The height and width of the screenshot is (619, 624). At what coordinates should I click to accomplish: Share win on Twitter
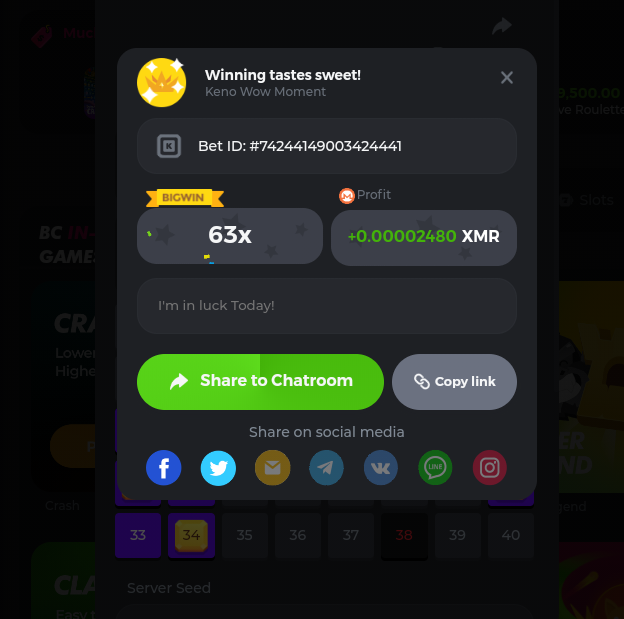point(218,468)
